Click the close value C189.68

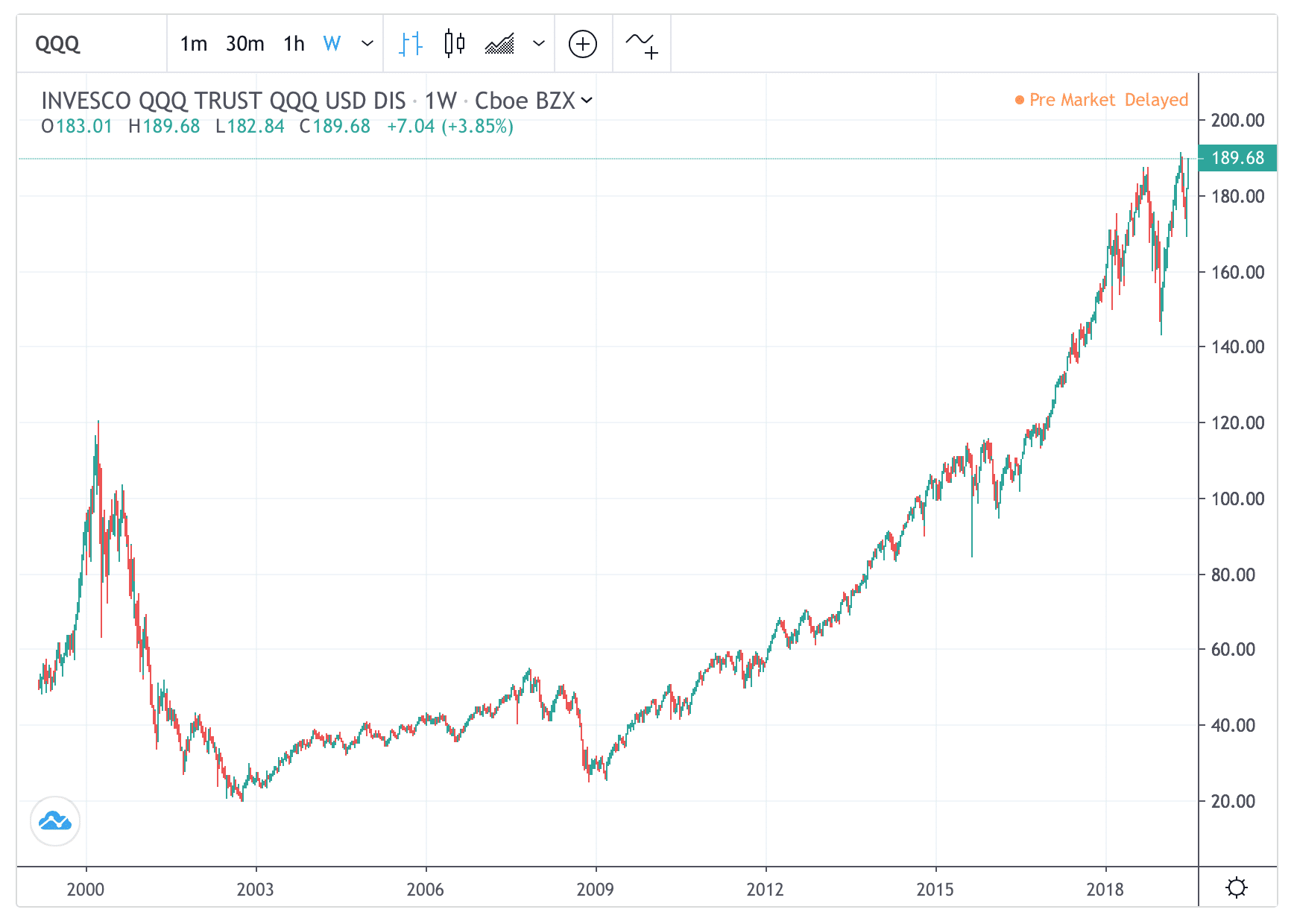click(335, 126)
